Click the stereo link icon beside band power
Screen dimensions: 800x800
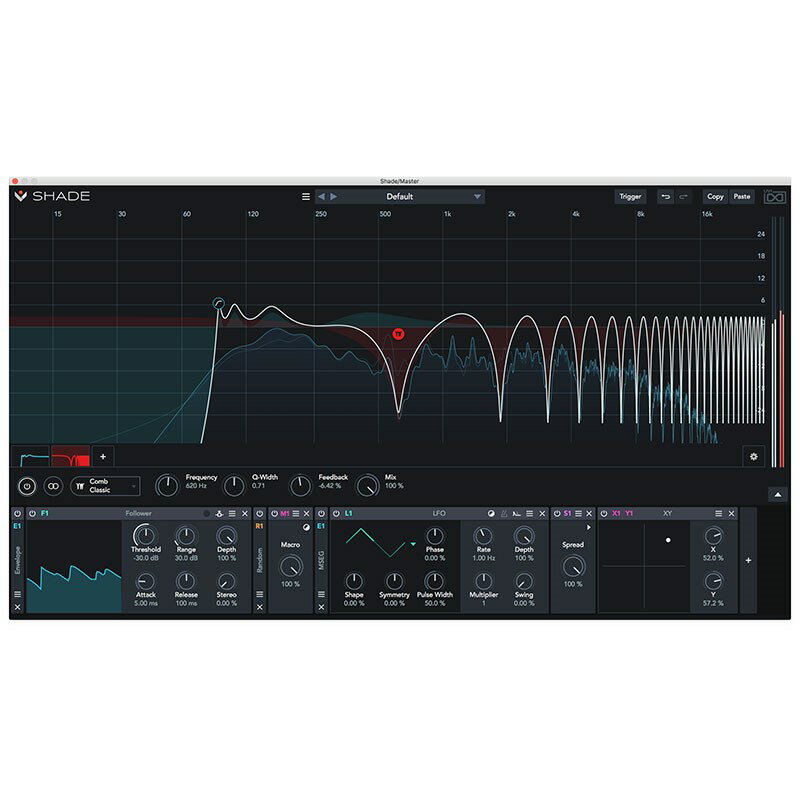(53, 485)
